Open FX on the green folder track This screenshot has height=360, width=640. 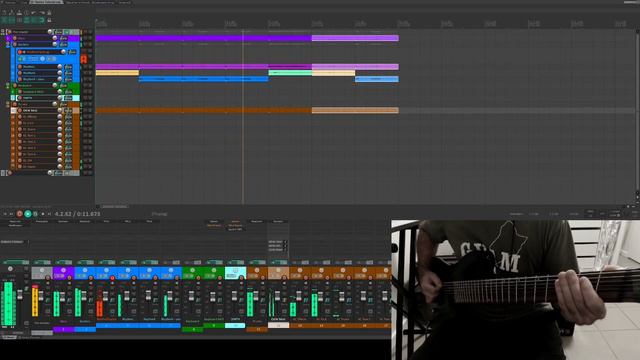point(64,86)
